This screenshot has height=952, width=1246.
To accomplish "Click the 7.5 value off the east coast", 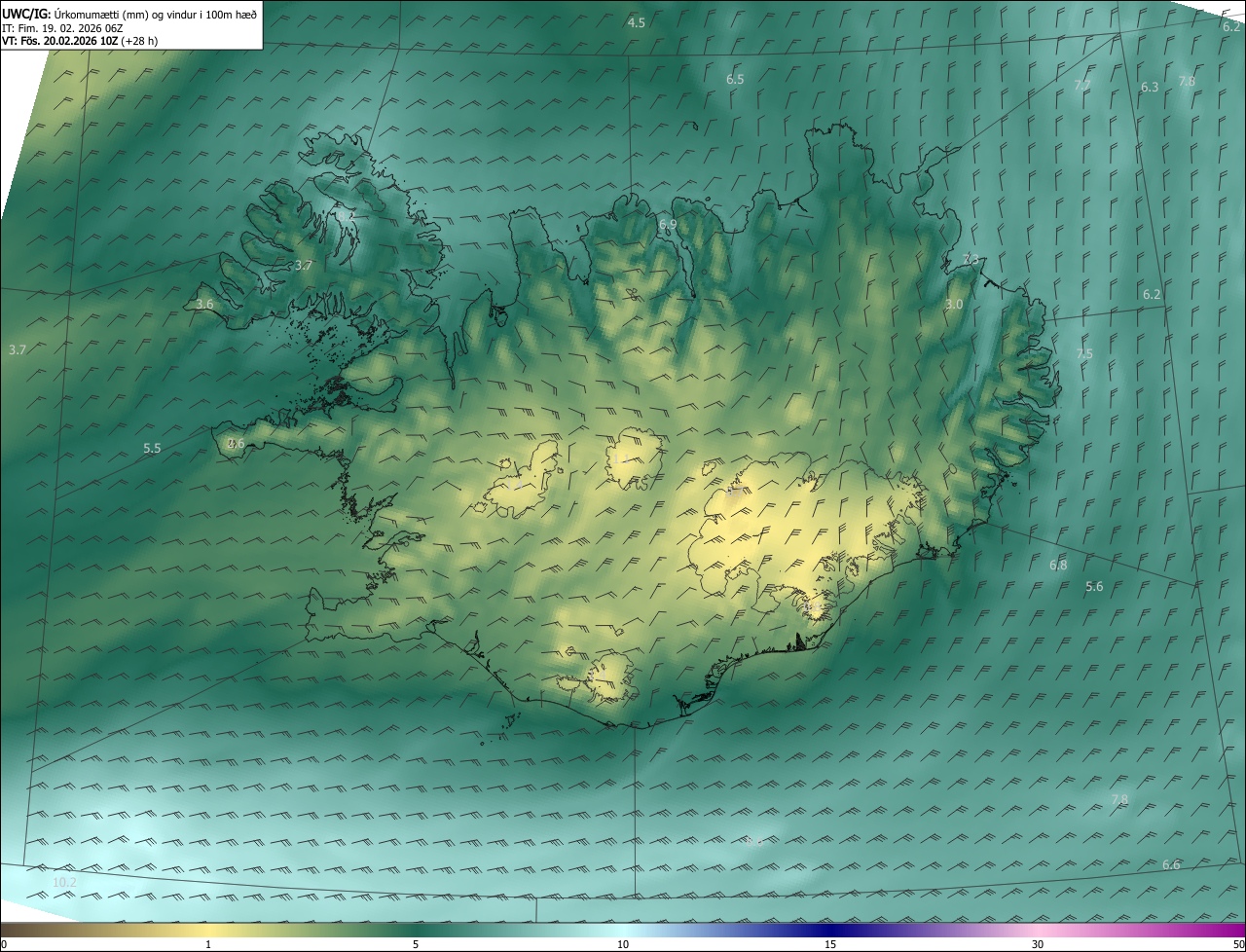I will coord(1084,354).
